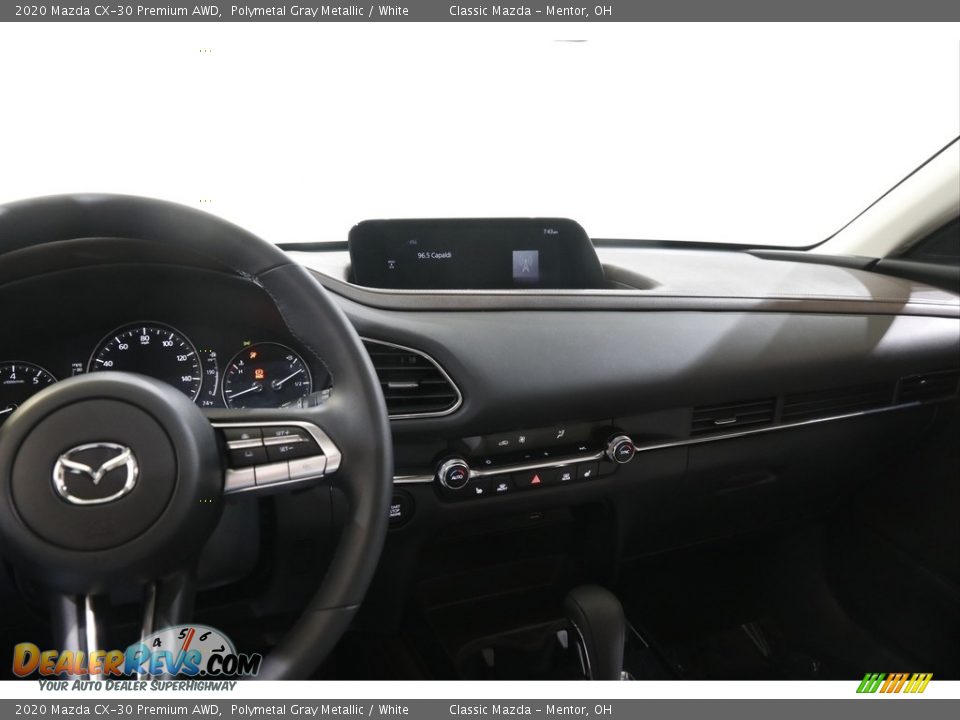Click the Mazda emblem on steering wheel
The height and width of the screenshot is (720, 960).
click(x=95, y=473)
